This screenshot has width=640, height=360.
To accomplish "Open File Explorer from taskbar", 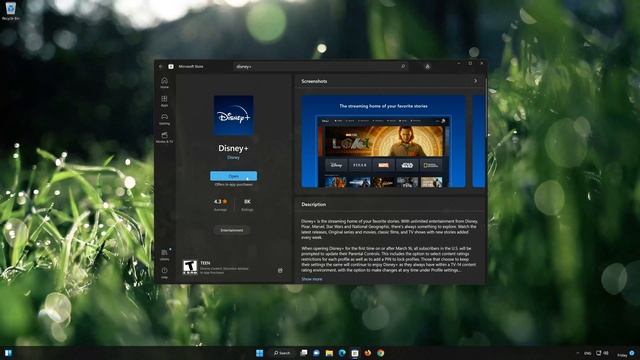I will pyautogui.click(x=329, y=353).
